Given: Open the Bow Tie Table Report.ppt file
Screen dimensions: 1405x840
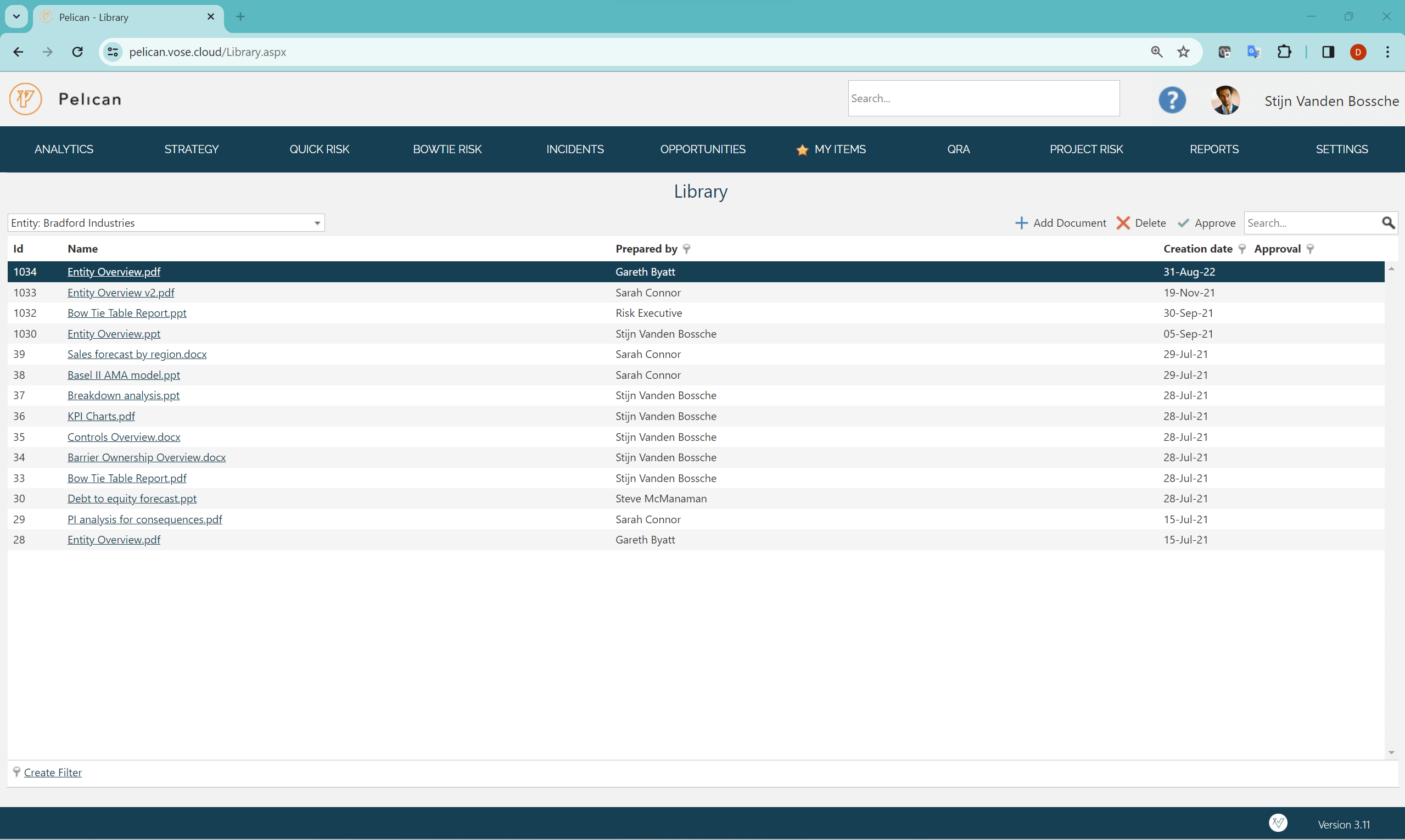Looking at the screenshot, I should click(126, 312).
